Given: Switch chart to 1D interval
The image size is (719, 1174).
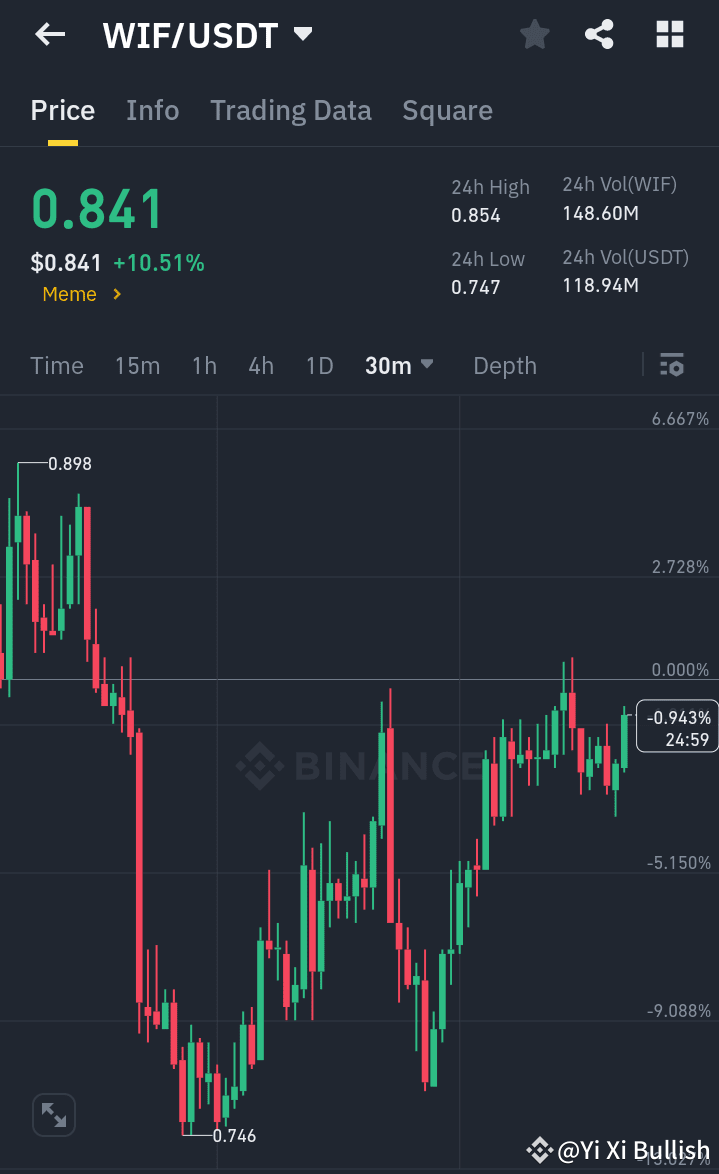Looking at the screenshot, I should pos(319,366).
